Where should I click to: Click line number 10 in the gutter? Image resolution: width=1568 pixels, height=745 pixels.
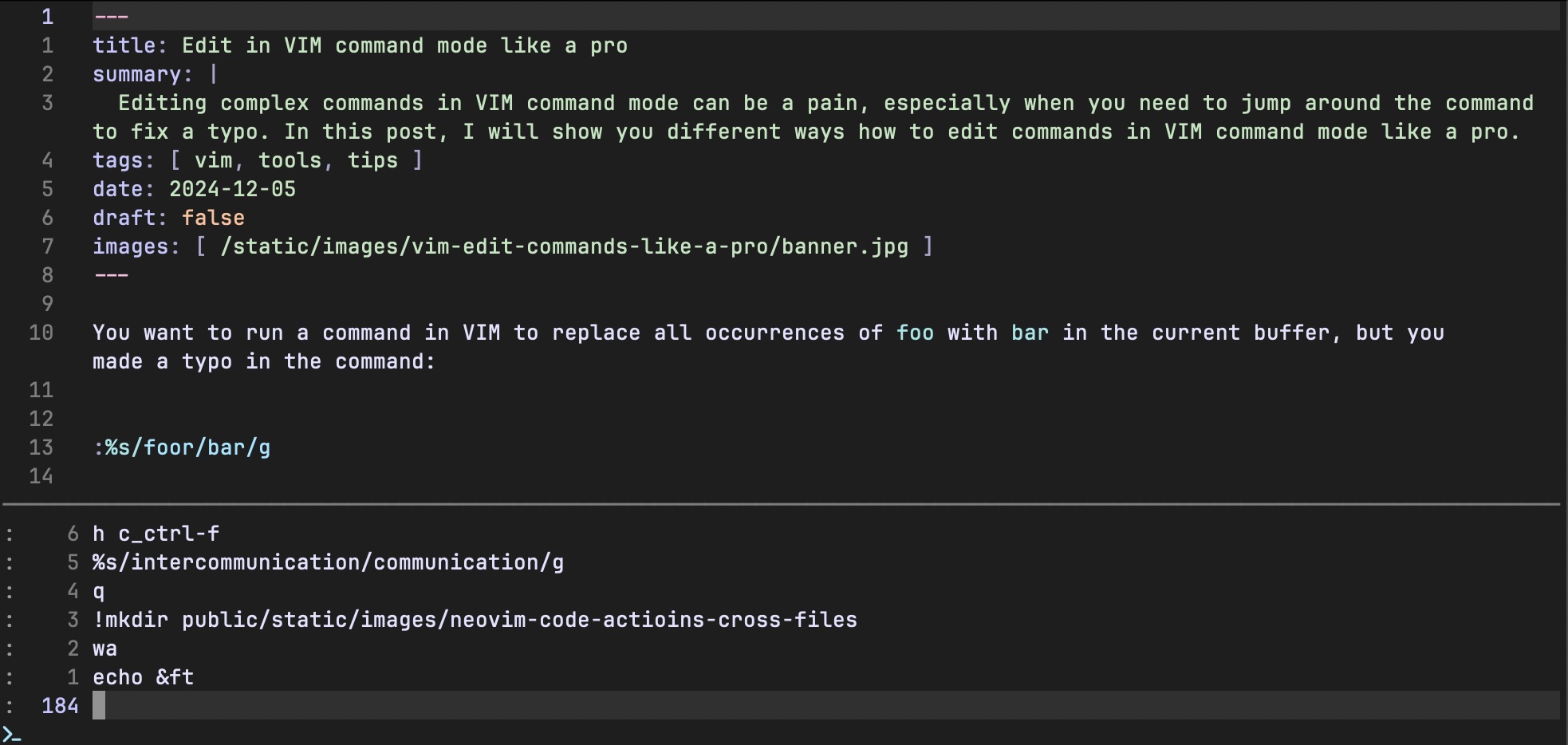tap(41, 333)
